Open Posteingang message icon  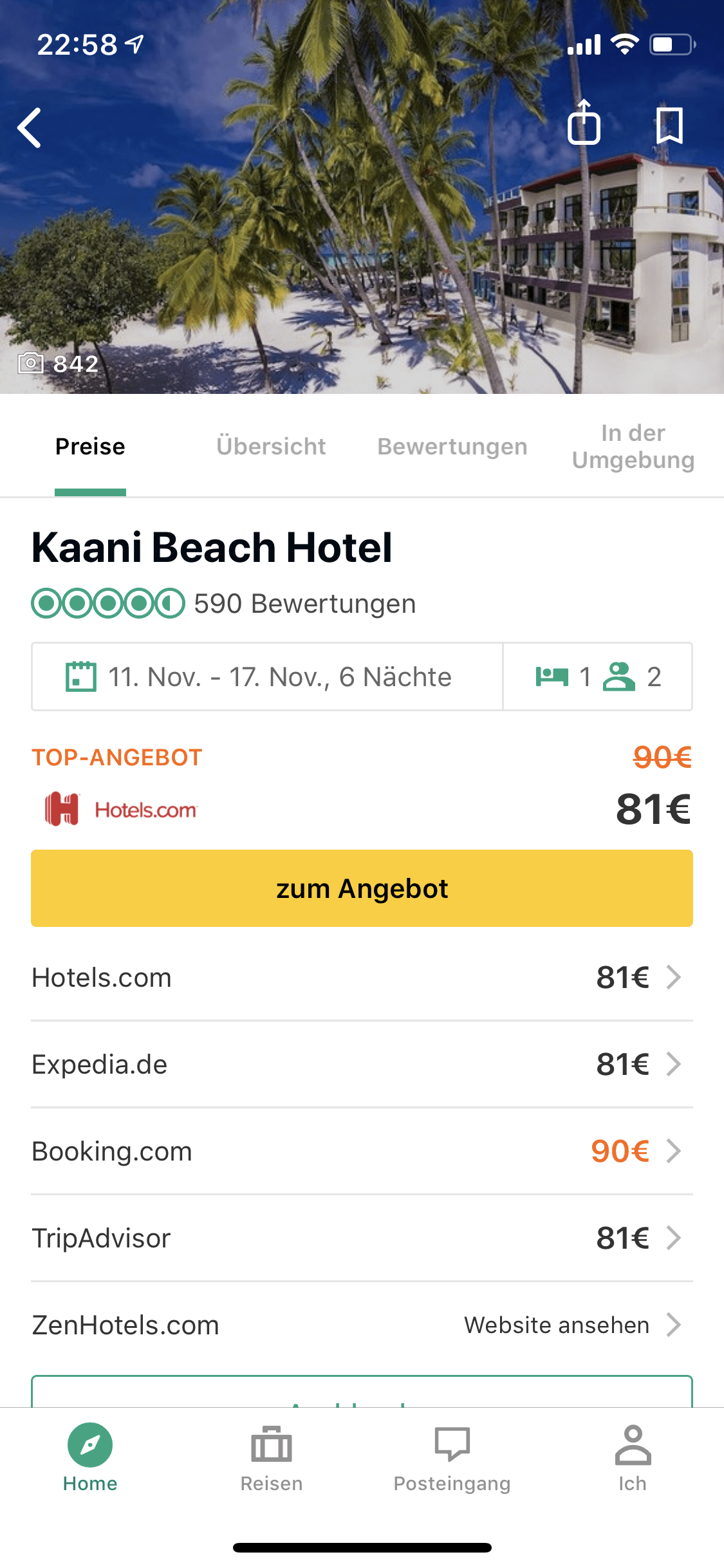point(452,1443)
